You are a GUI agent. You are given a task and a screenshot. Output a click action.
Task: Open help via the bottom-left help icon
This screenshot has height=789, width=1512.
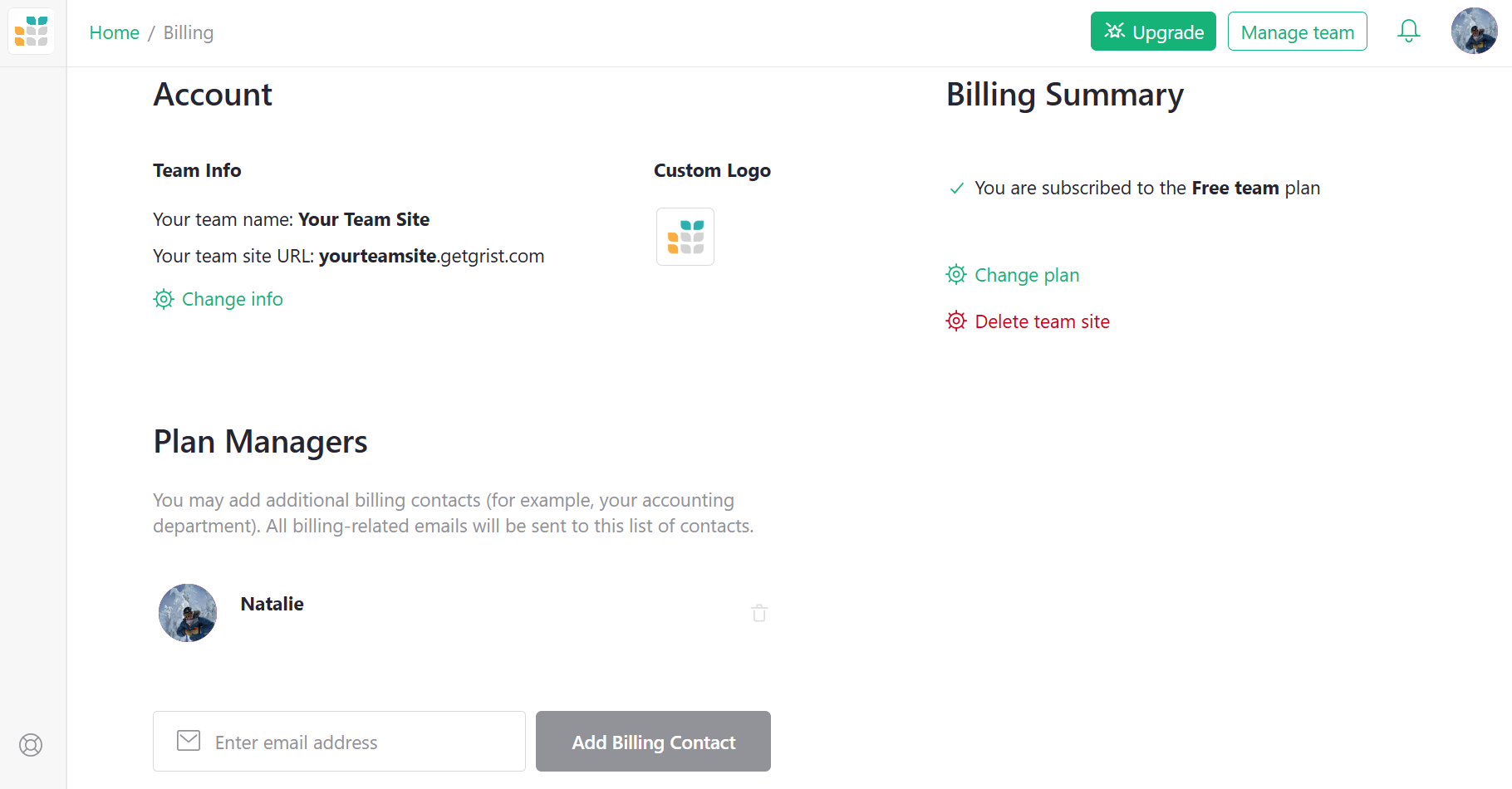coord(31,745)
